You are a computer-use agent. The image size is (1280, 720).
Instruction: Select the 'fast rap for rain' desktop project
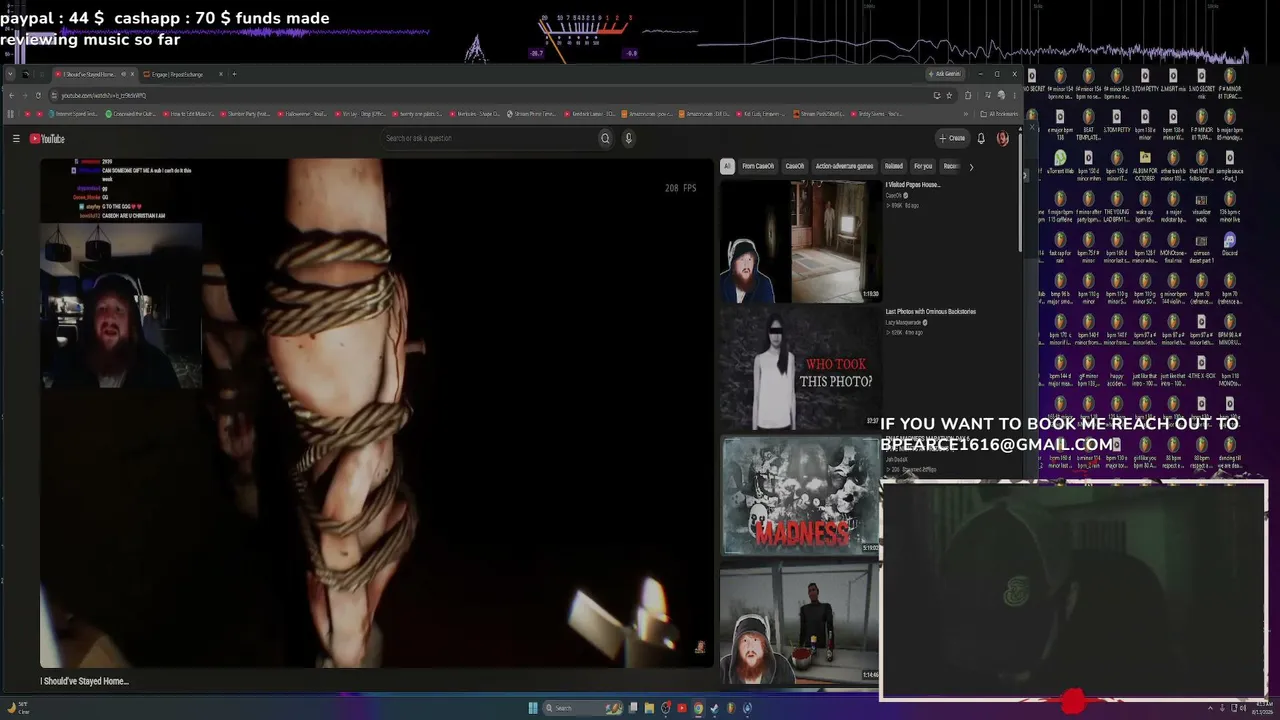click(1060, 245)
